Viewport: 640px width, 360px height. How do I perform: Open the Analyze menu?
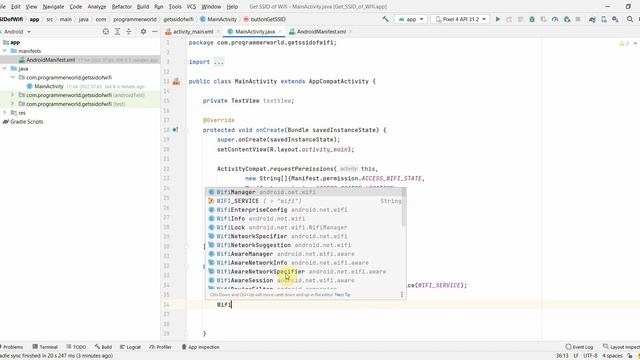[97, 7]
